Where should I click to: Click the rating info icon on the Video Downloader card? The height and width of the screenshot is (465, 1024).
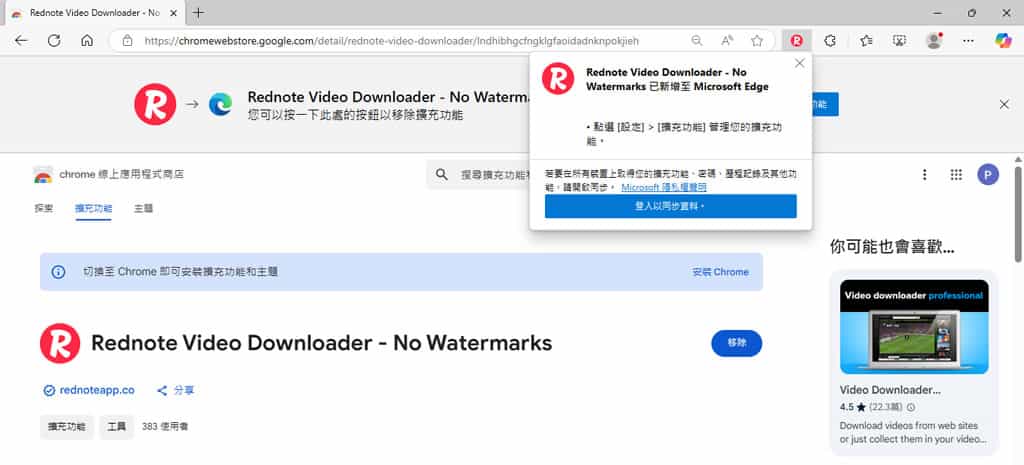point(911,407)
